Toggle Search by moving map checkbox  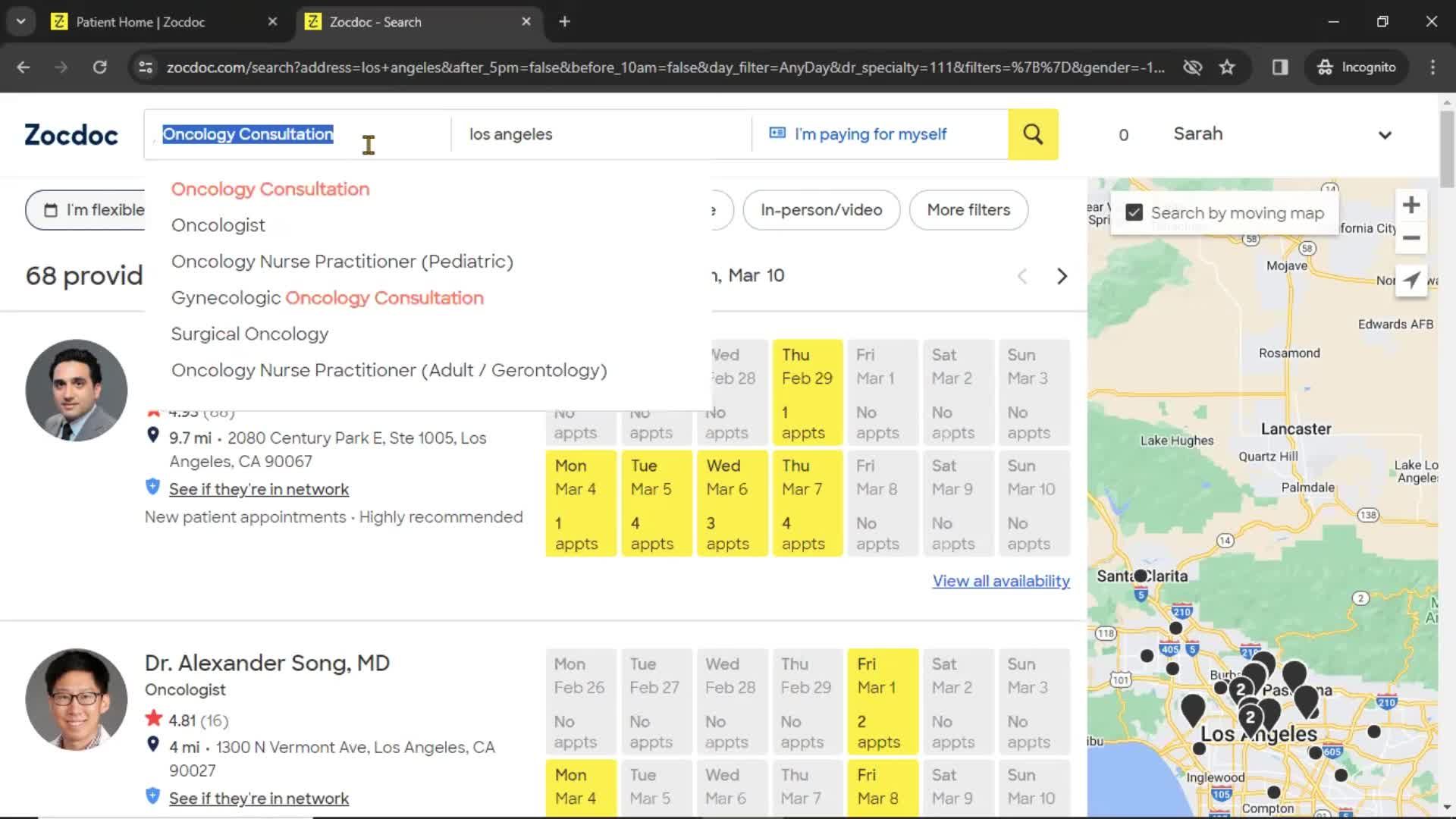1134,213
